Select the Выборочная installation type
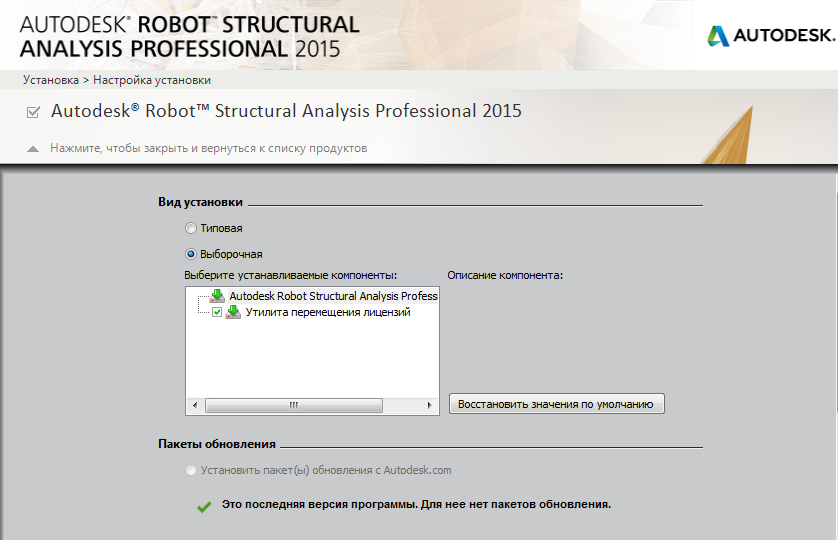 [191, 254]
